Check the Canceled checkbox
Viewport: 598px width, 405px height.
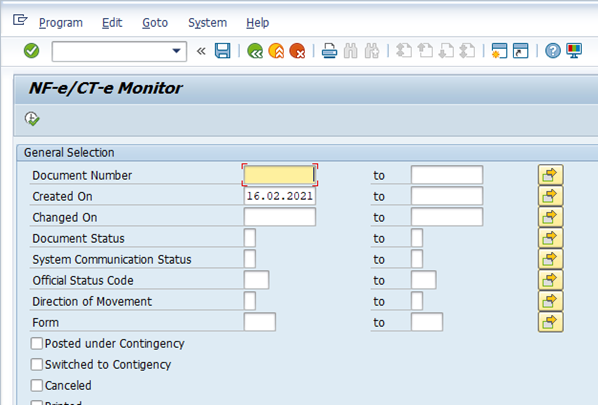[x=37, y=385]
